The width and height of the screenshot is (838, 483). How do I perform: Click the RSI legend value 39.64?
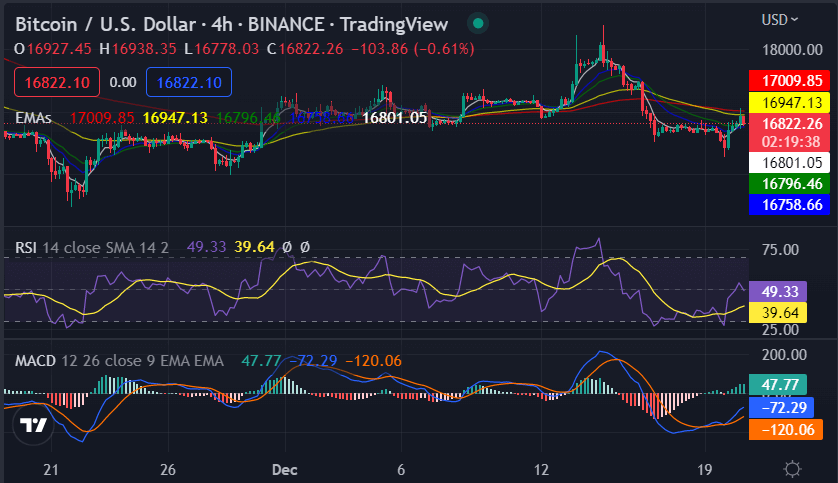[x=254, y=247]
